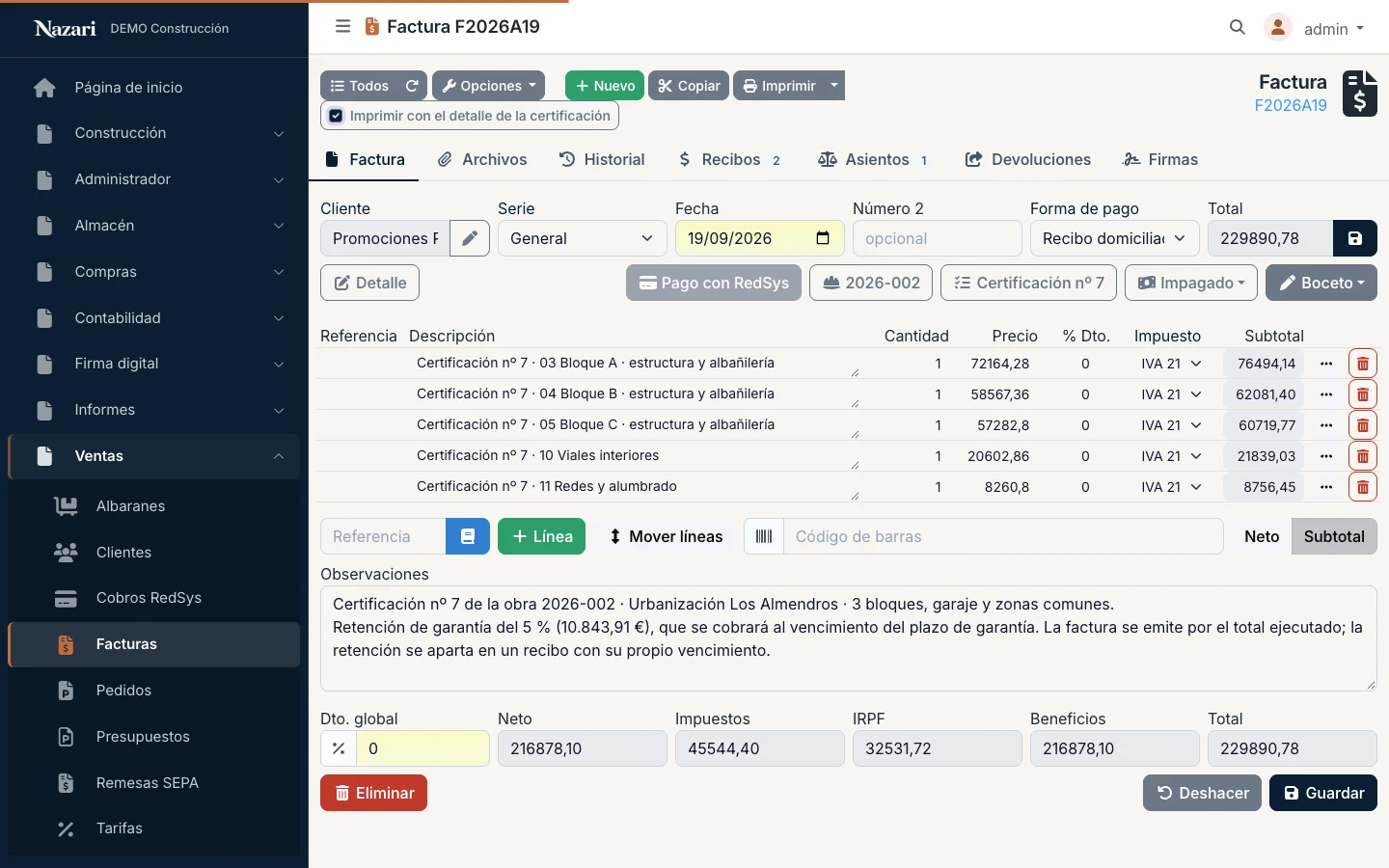Open the search magnifier in header
Image resolution: width=1389 pixels, height=868 pixels.
[1238, 28]
